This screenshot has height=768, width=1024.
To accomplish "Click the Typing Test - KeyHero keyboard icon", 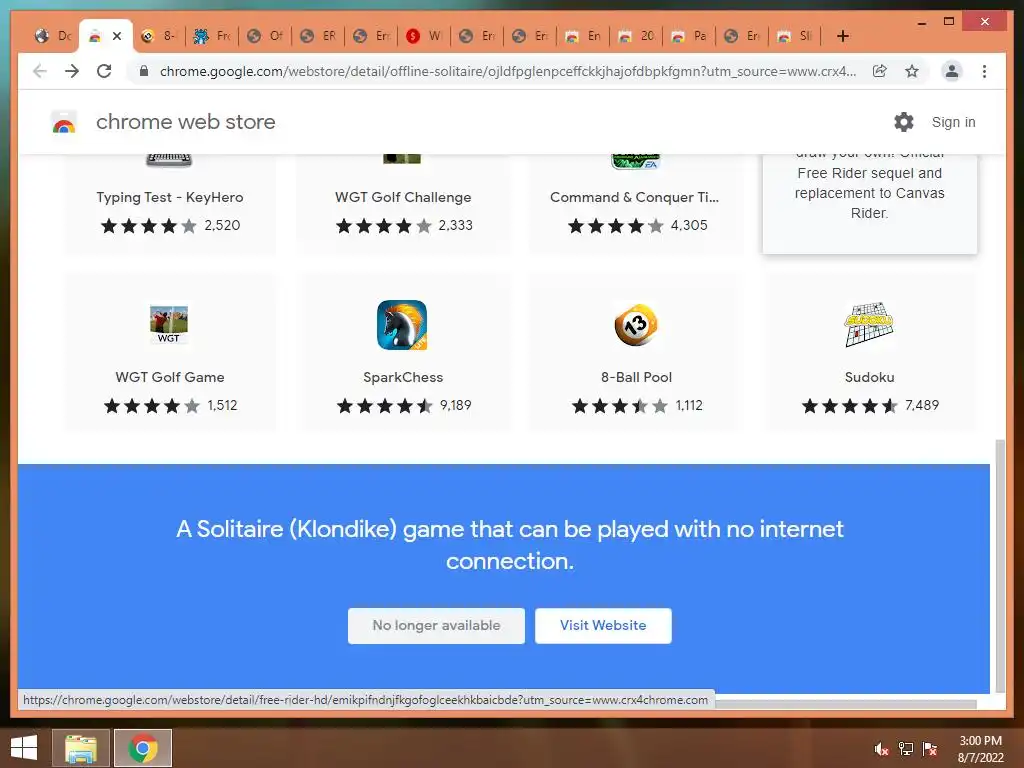I will 168,159.
